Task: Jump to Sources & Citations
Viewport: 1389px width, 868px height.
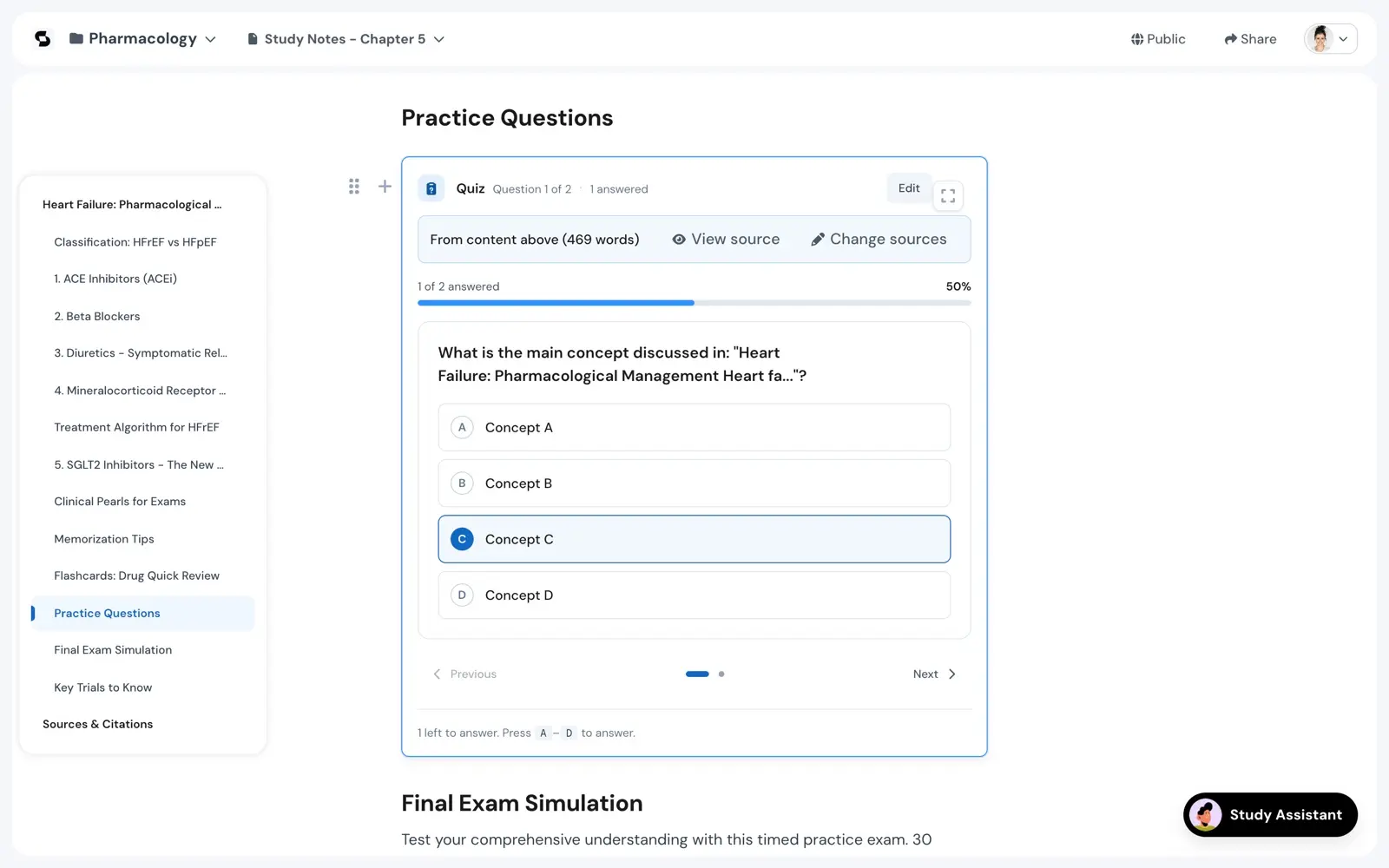Action: click(97, 724)
